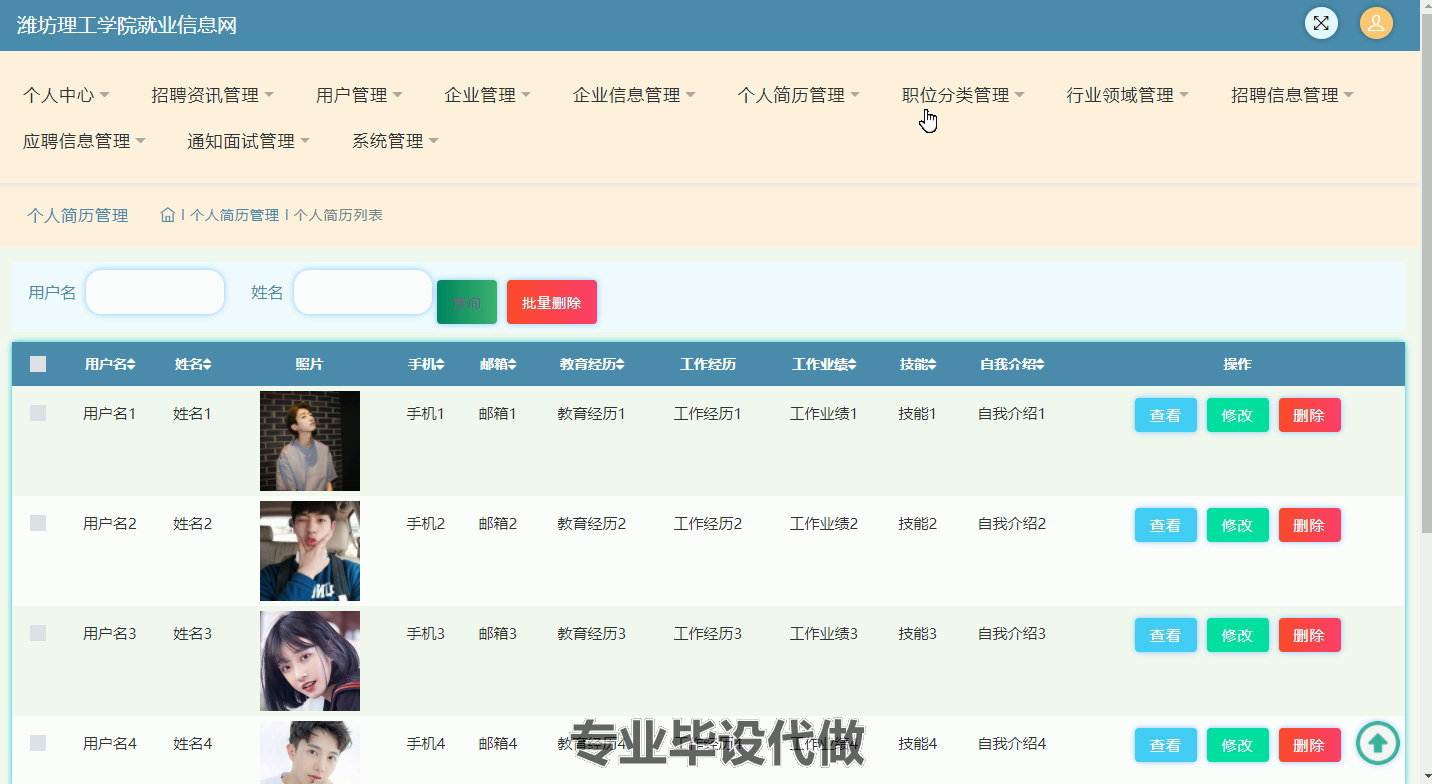Expand the 个人中心 menu

(x=66, y=95)
